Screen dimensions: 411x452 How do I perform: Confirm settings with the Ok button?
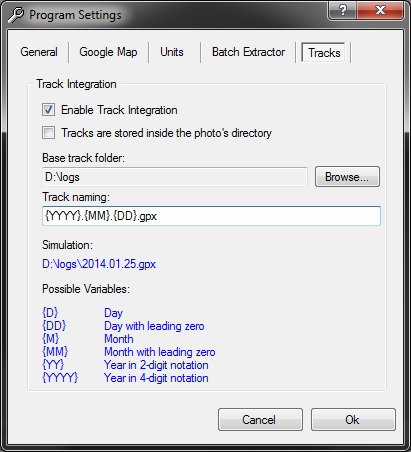click(353, 420)
